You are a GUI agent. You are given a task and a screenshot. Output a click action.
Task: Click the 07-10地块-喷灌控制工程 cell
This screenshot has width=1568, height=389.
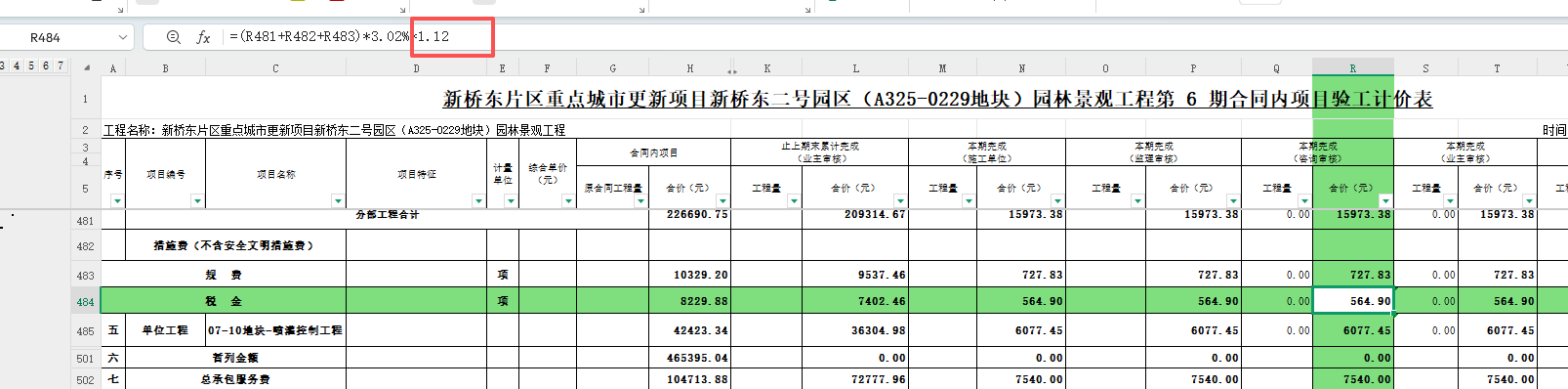point(275,330)
